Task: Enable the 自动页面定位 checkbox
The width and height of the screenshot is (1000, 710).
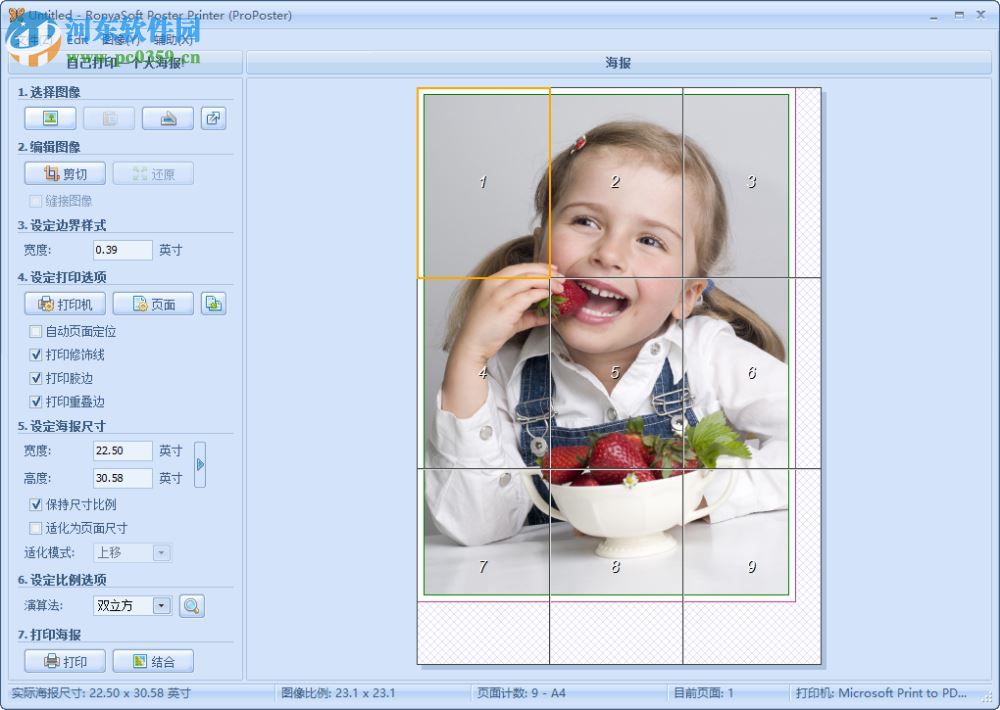Action: pyautogui.click(x=36, y=331)
